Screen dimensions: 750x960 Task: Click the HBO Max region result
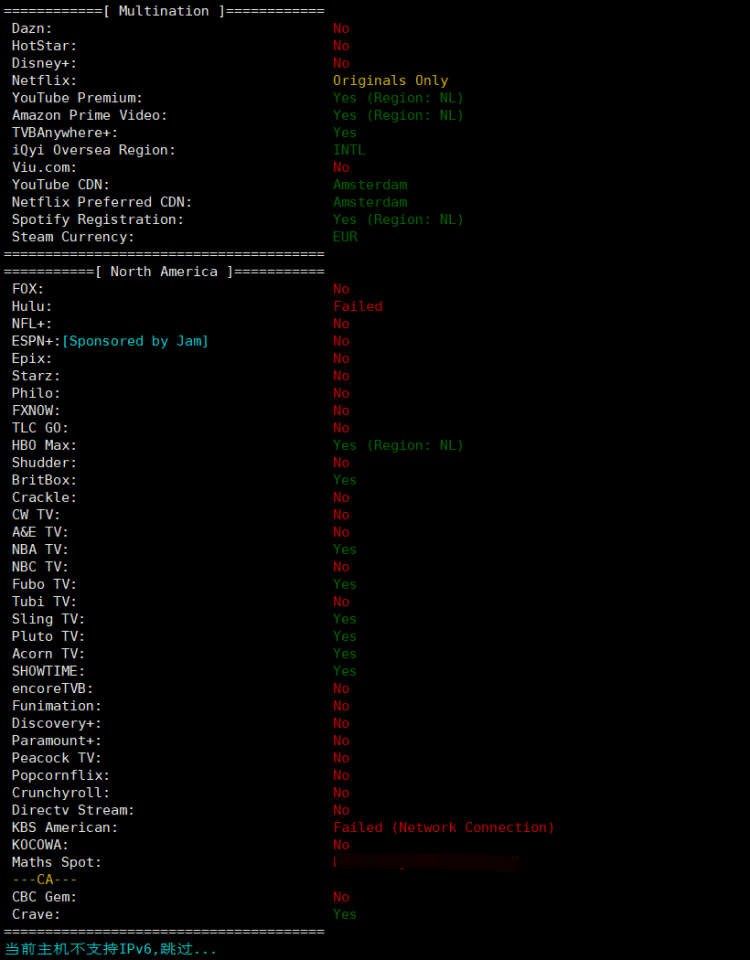[398, 446]
